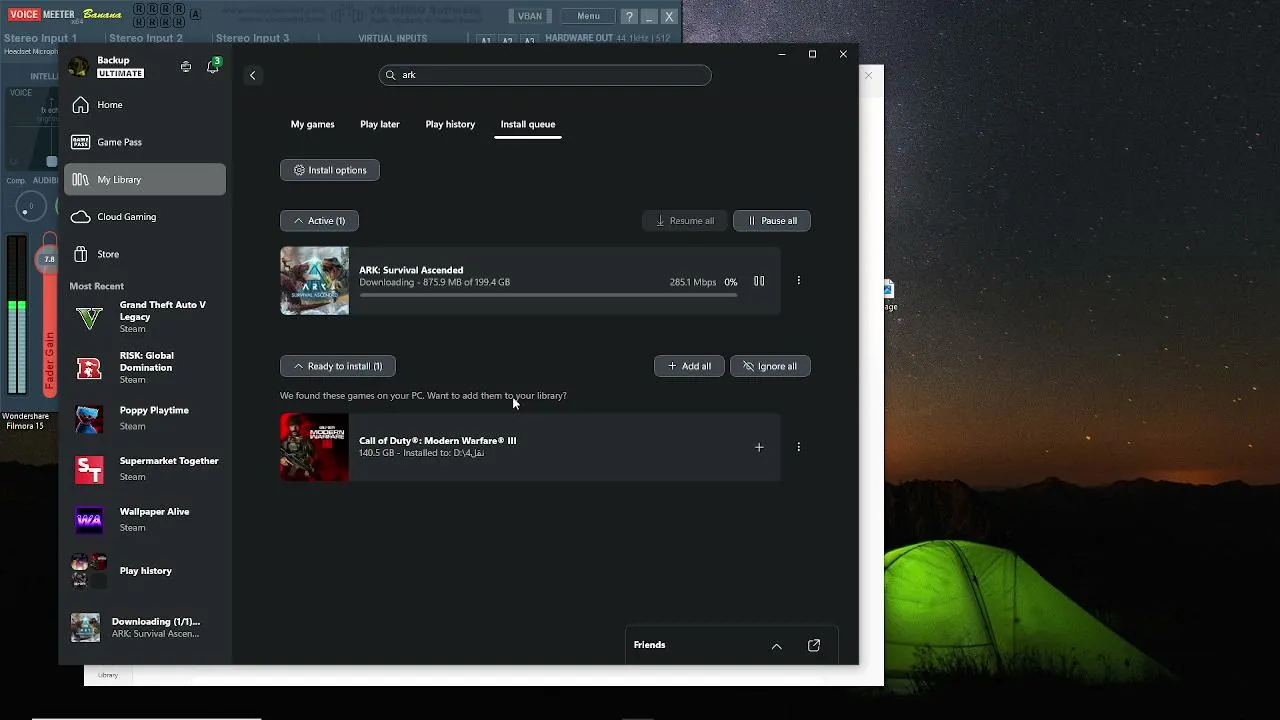Screen dimensions: 1280x720
Task: Open ARK: Survival Ascended thumbnail
Action: pos(315,281)
